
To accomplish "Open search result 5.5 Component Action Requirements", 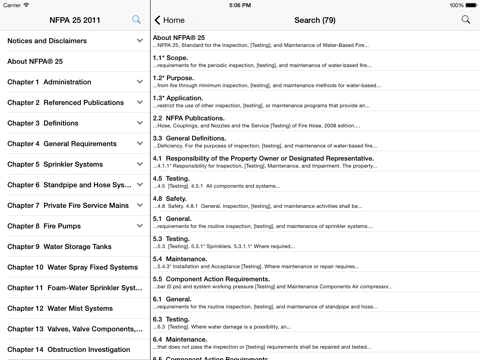I will [x=316, y=282].
